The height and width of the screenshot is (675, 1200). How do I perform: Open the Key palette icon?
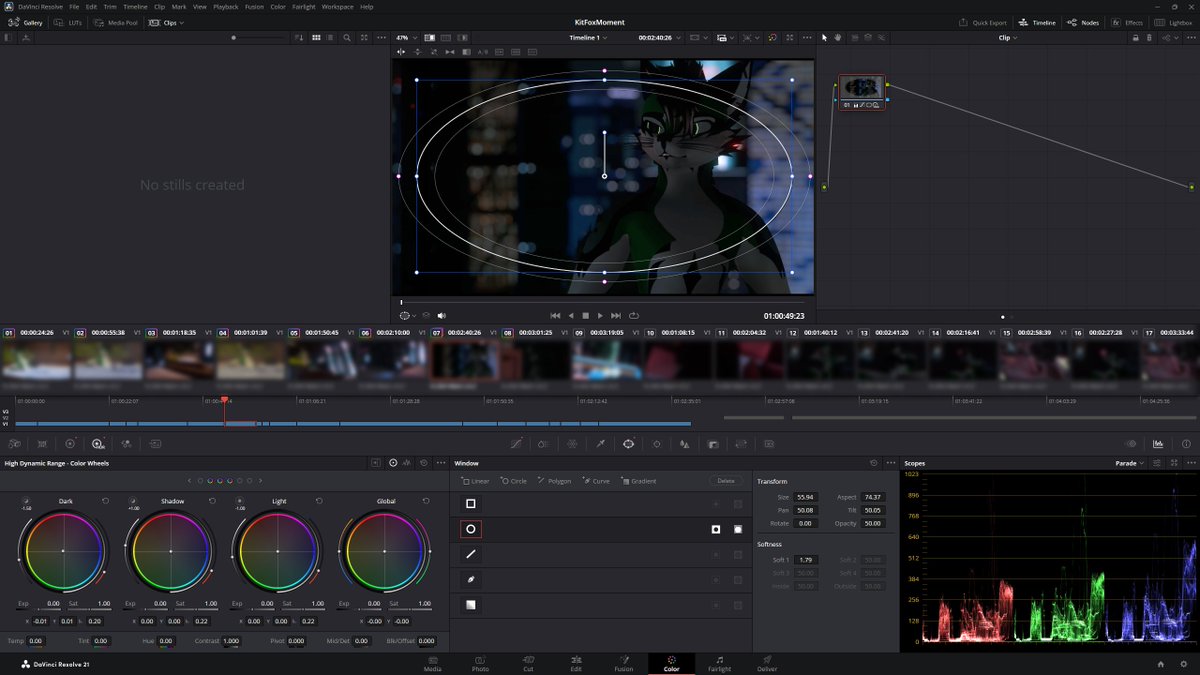pos(713,443)
